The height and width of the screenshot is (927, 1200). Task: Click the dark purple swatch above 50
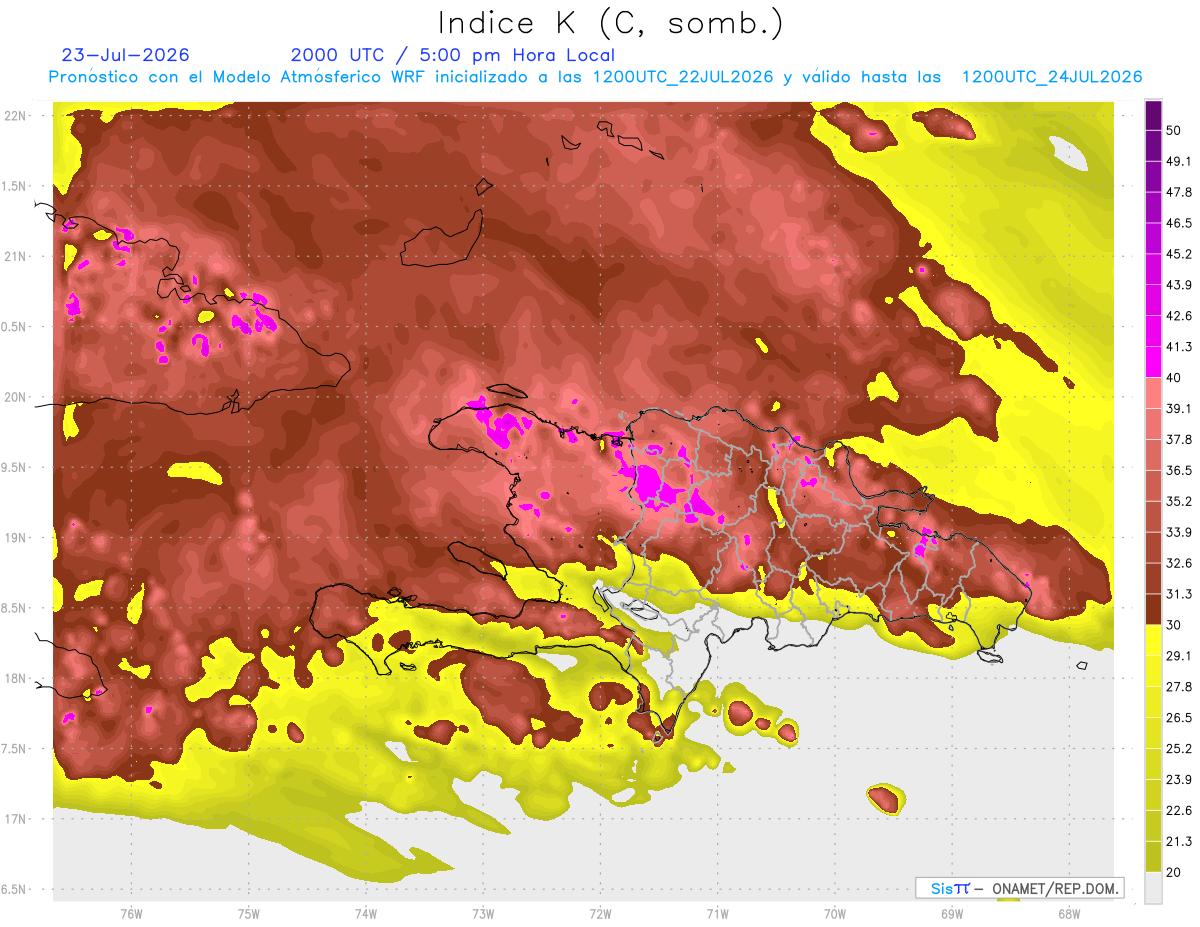pos(1153,116)
